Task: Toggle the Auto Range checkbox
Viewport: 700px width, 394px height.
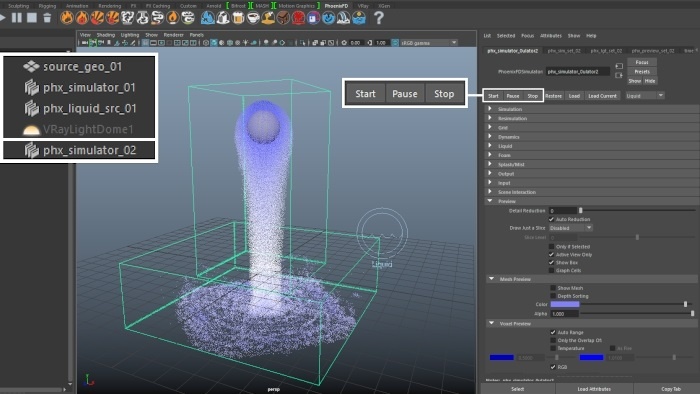Action: pyautogui.click(x=553, y=332)
